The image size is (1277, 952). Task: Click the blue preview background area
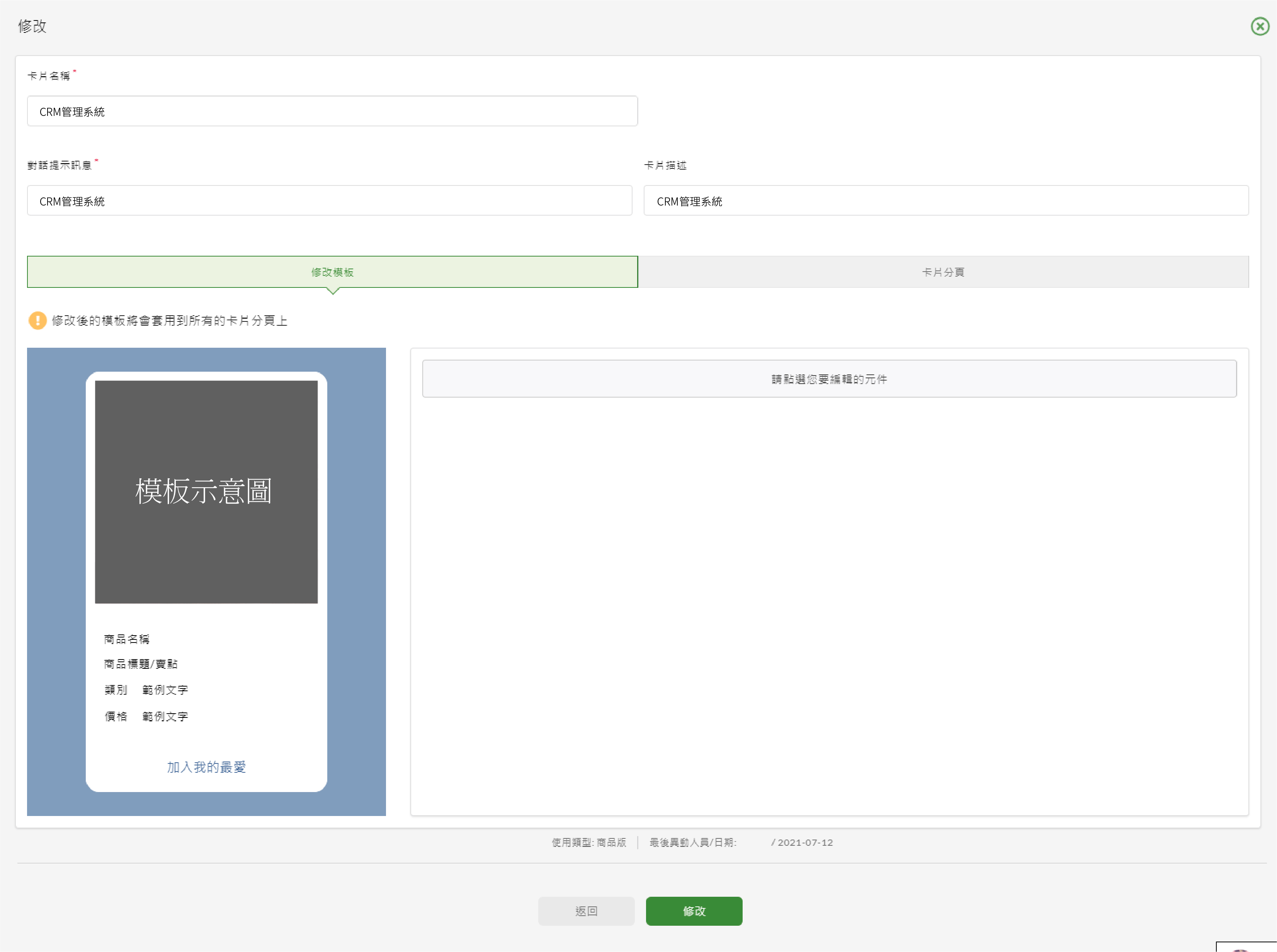pos(56,576)
